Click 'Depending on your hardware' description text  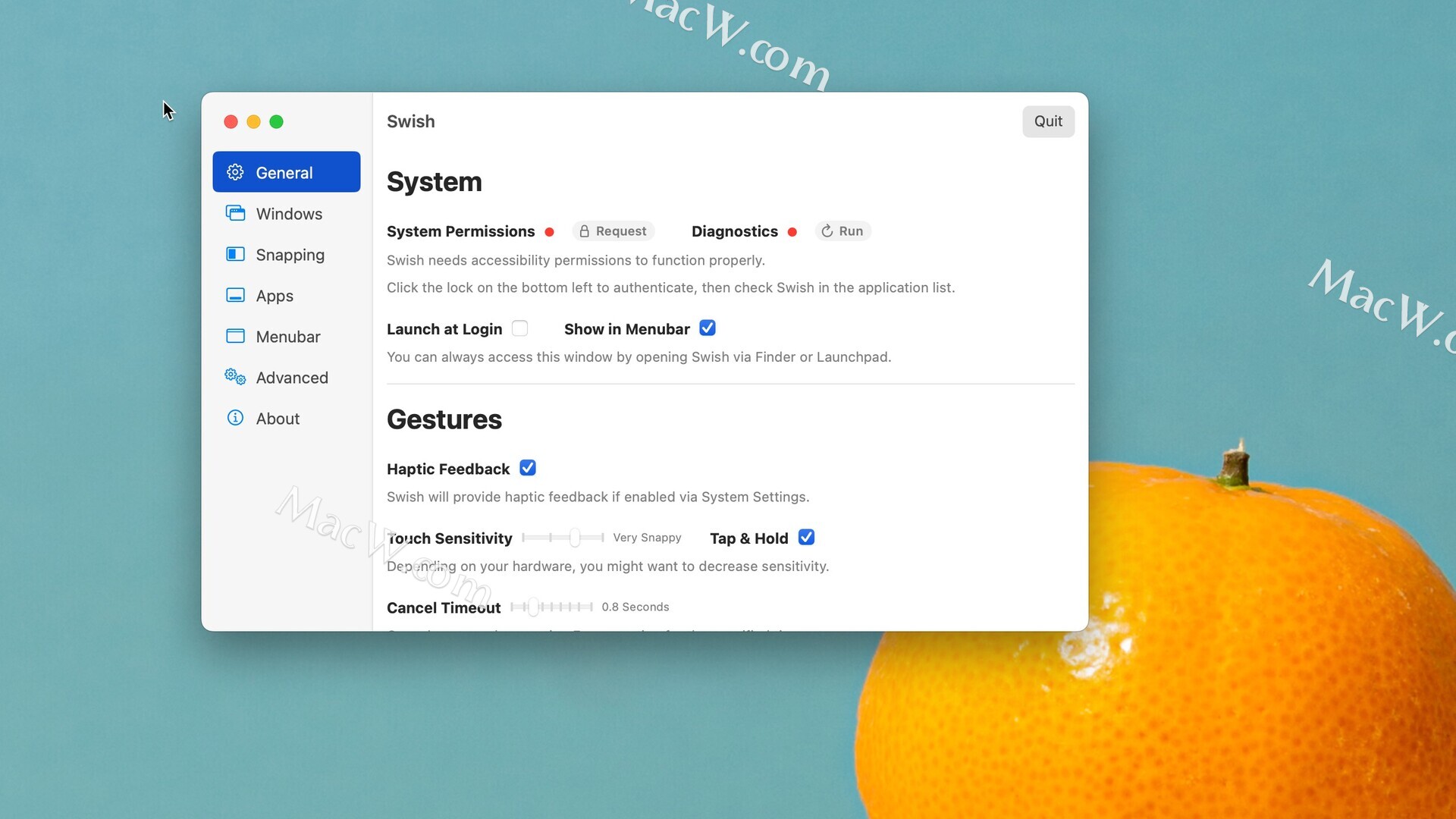point(608,566)
